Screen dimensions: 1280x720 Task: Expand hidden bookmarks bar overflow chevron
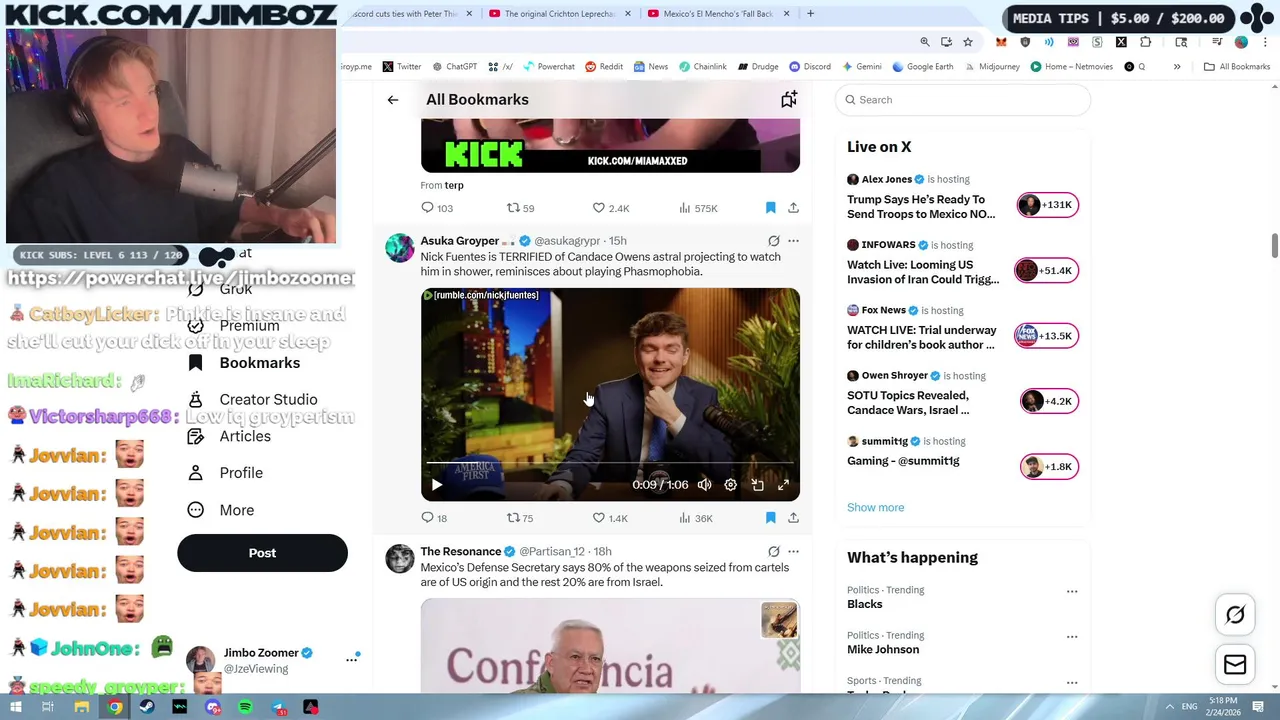point(1177,67)
